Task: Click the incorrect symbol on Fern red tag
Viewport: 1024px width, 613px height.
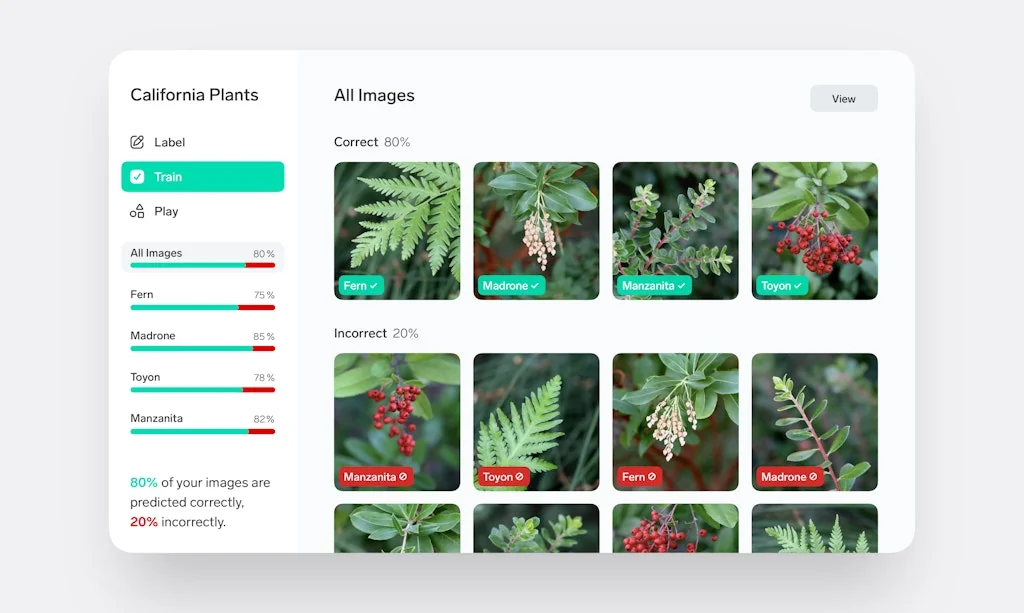Action: (x=652, y=477)
